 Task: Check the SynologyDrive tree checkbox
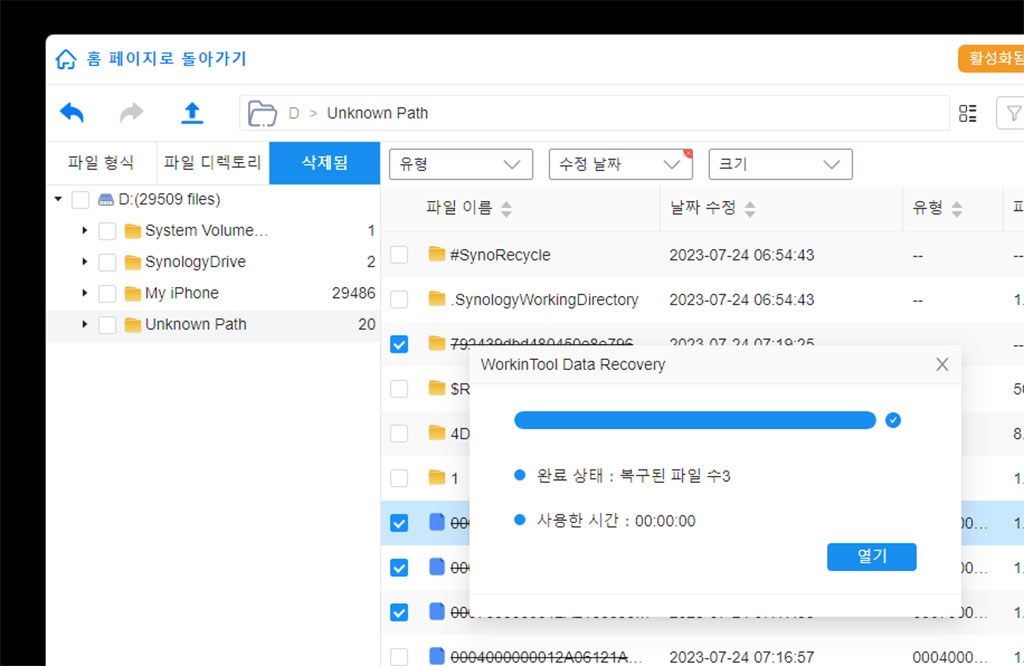pos(107,262)
